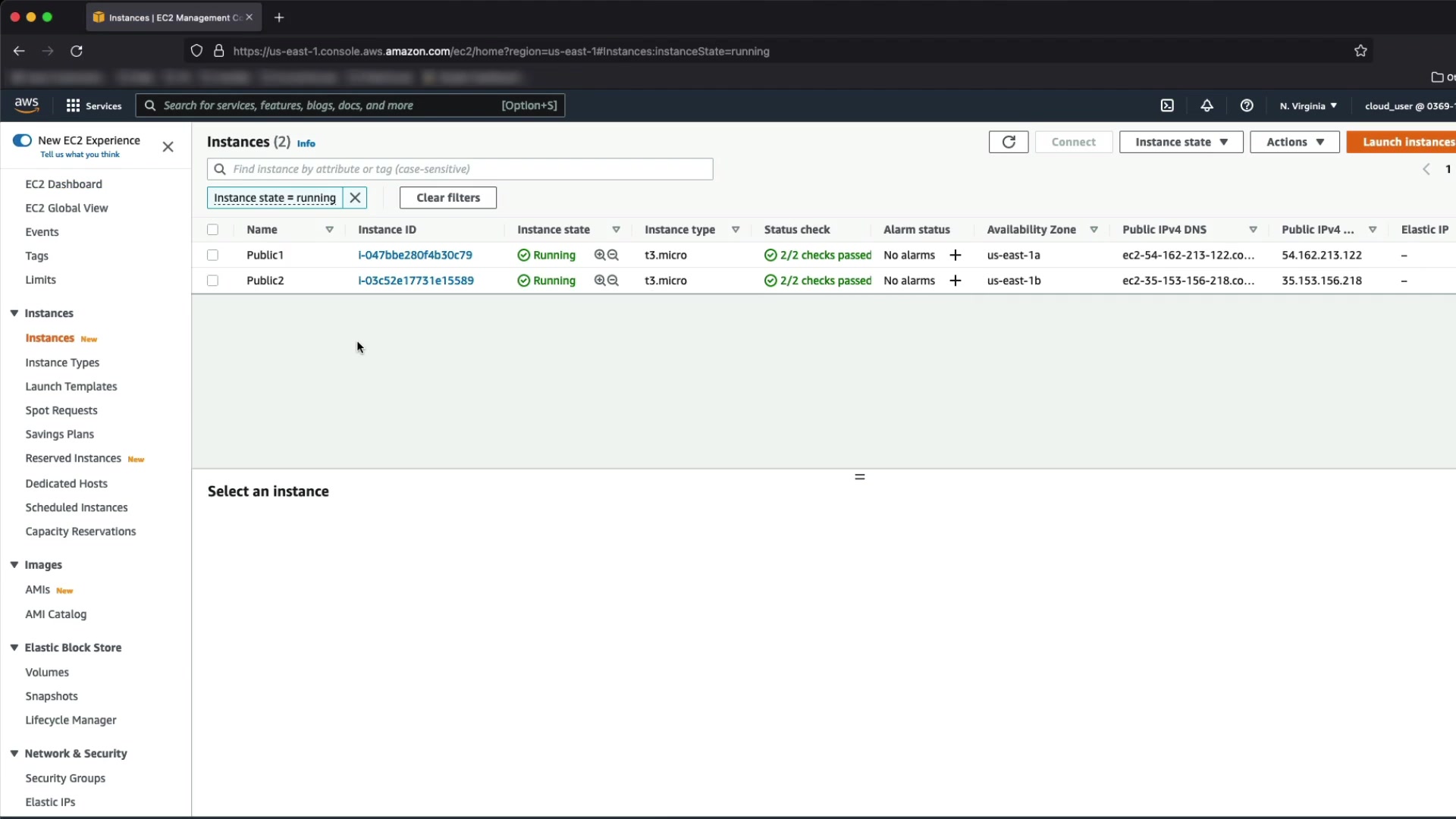Collapse the Elastic Block Store section
The height and width of the screenshot is (819, 1456).
click(14, 648)
